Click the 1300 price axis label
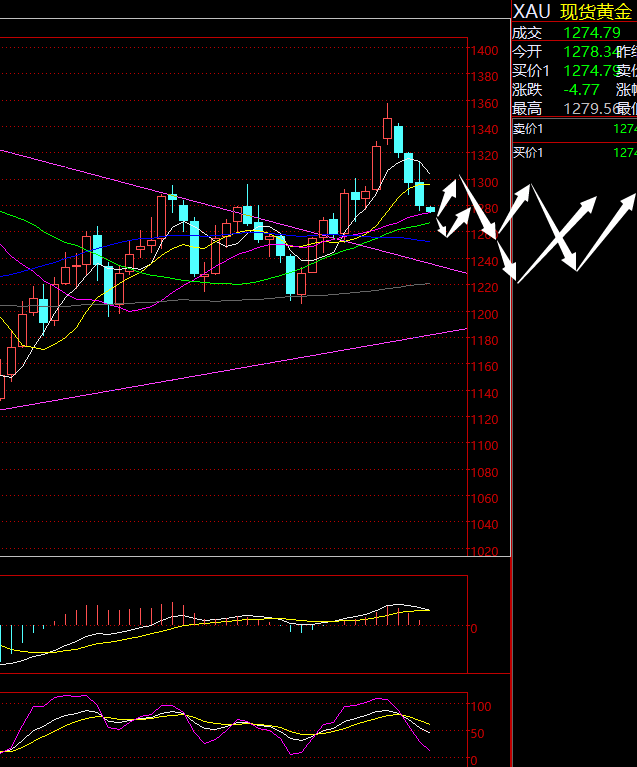This screenshot has width=637, height=767. pos(484,182)
